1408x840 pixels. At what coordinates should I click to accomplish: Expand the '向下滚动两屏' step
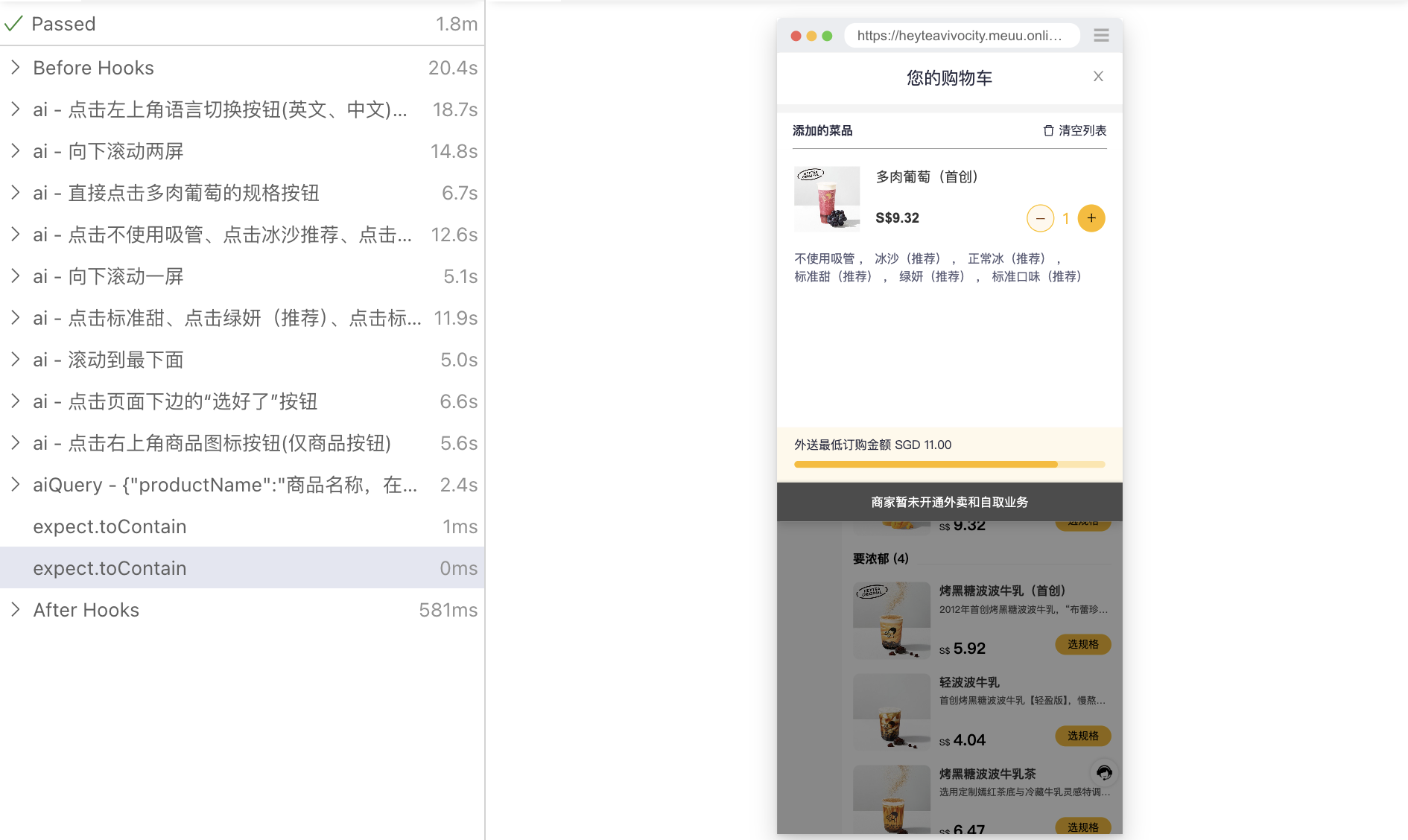point(16,151)
